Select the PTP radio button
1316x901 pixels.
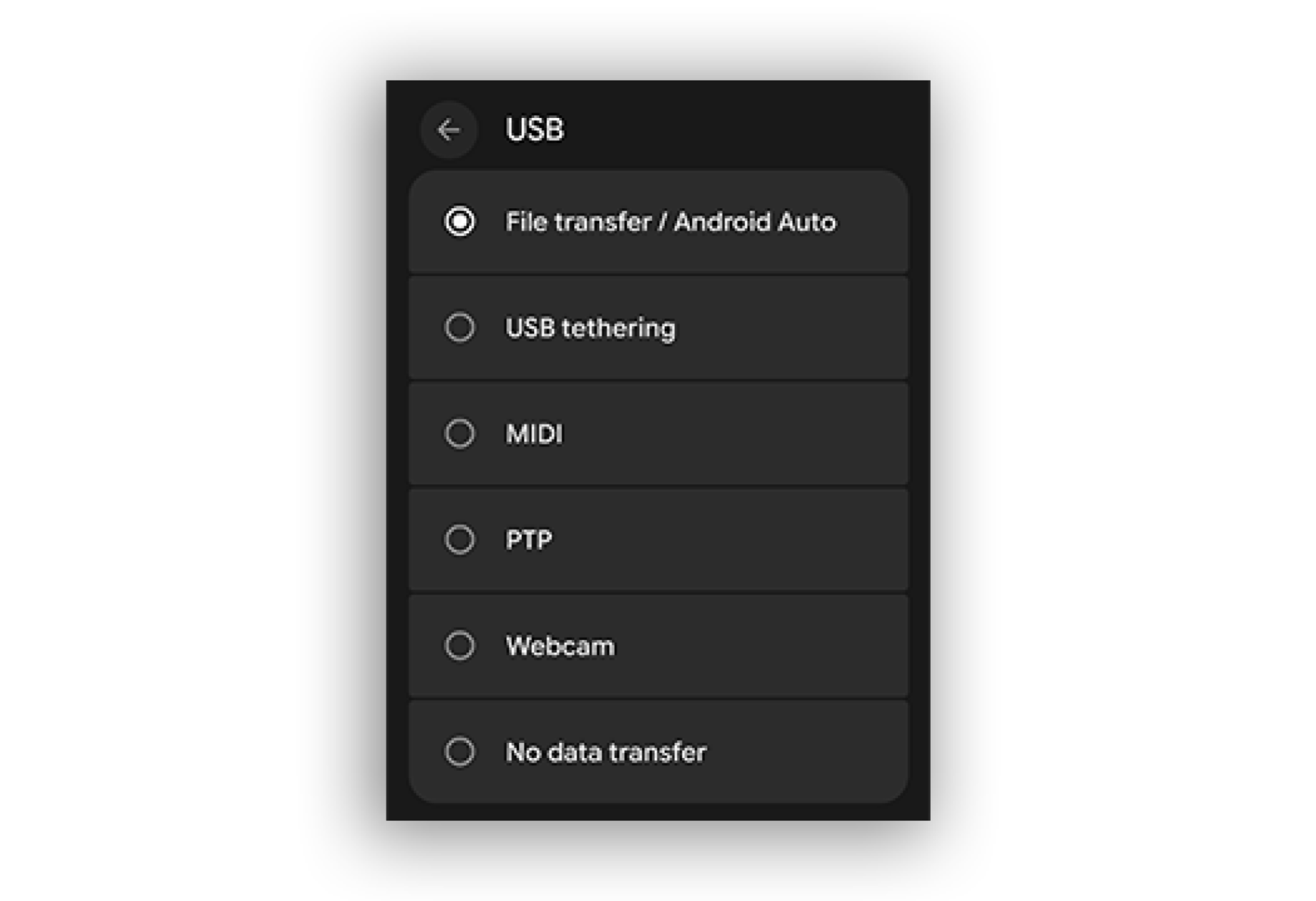click(x=460, y=540)
